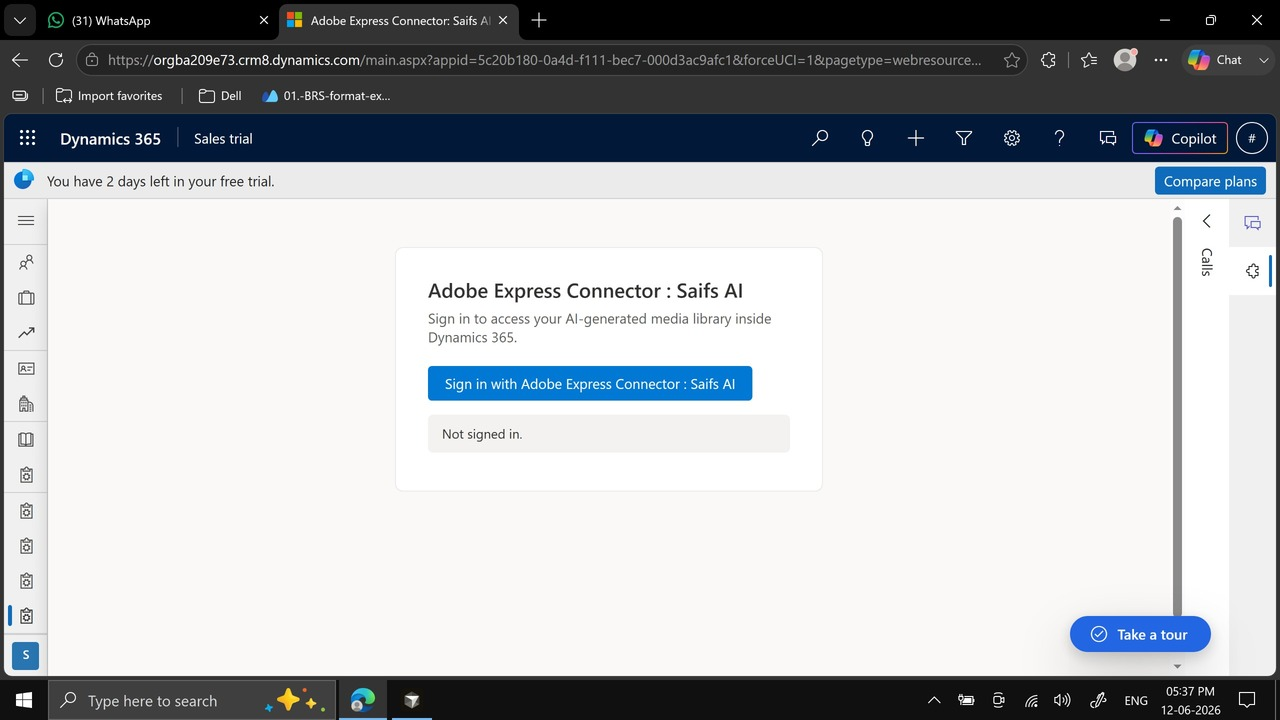
Task: Open a new browser tab
Action: click(539, 20)
